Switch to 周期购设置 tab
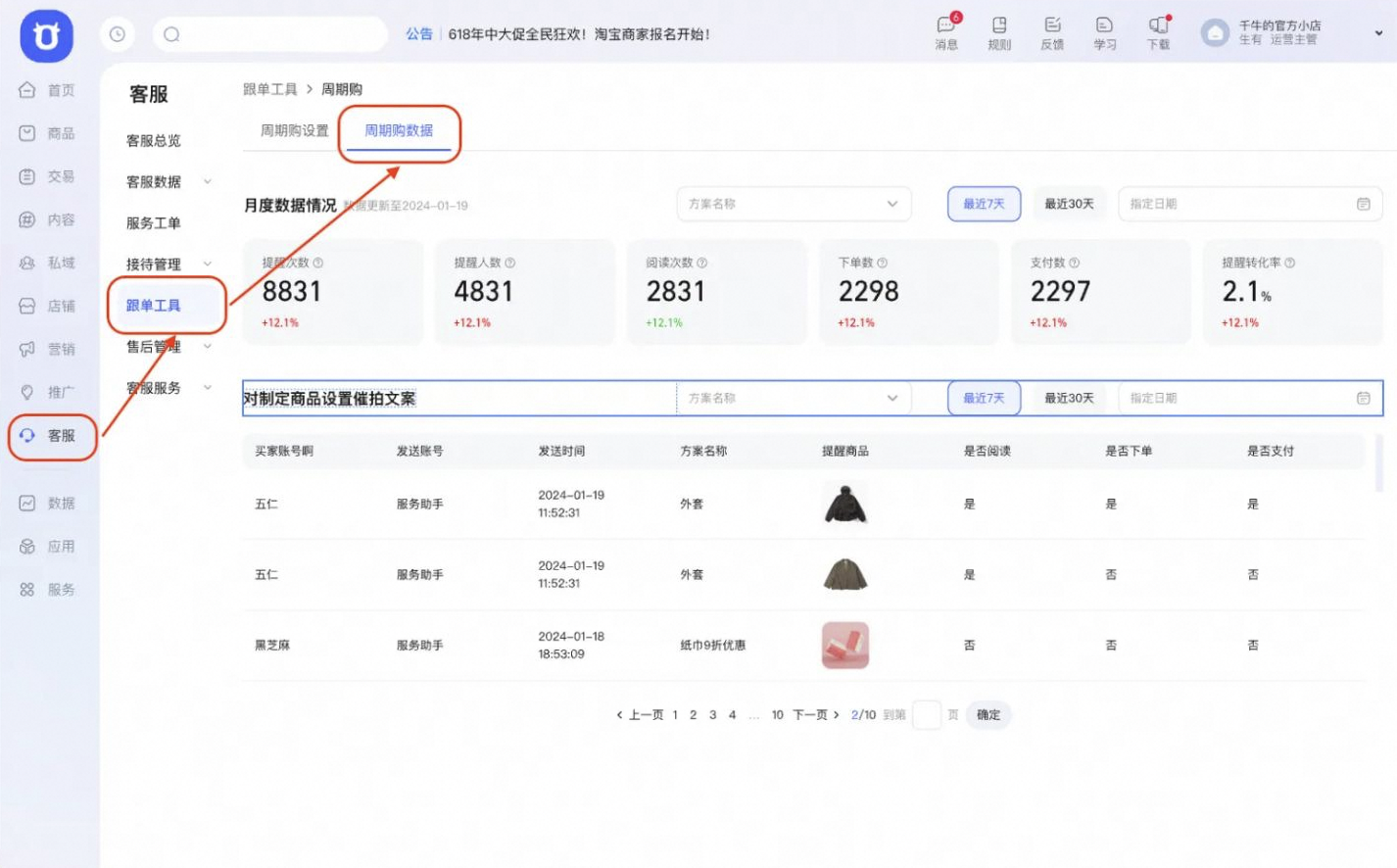Image resolution: width=1397 pixels, height=868 pixels. (295, 130)
